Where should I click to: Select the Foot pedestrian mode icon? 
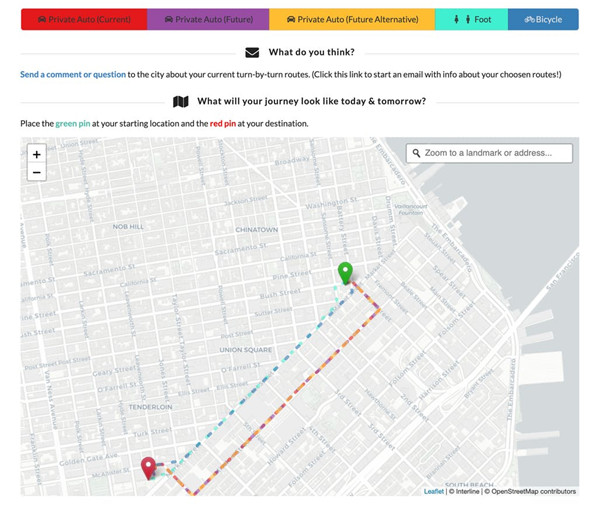pos(458,19)
